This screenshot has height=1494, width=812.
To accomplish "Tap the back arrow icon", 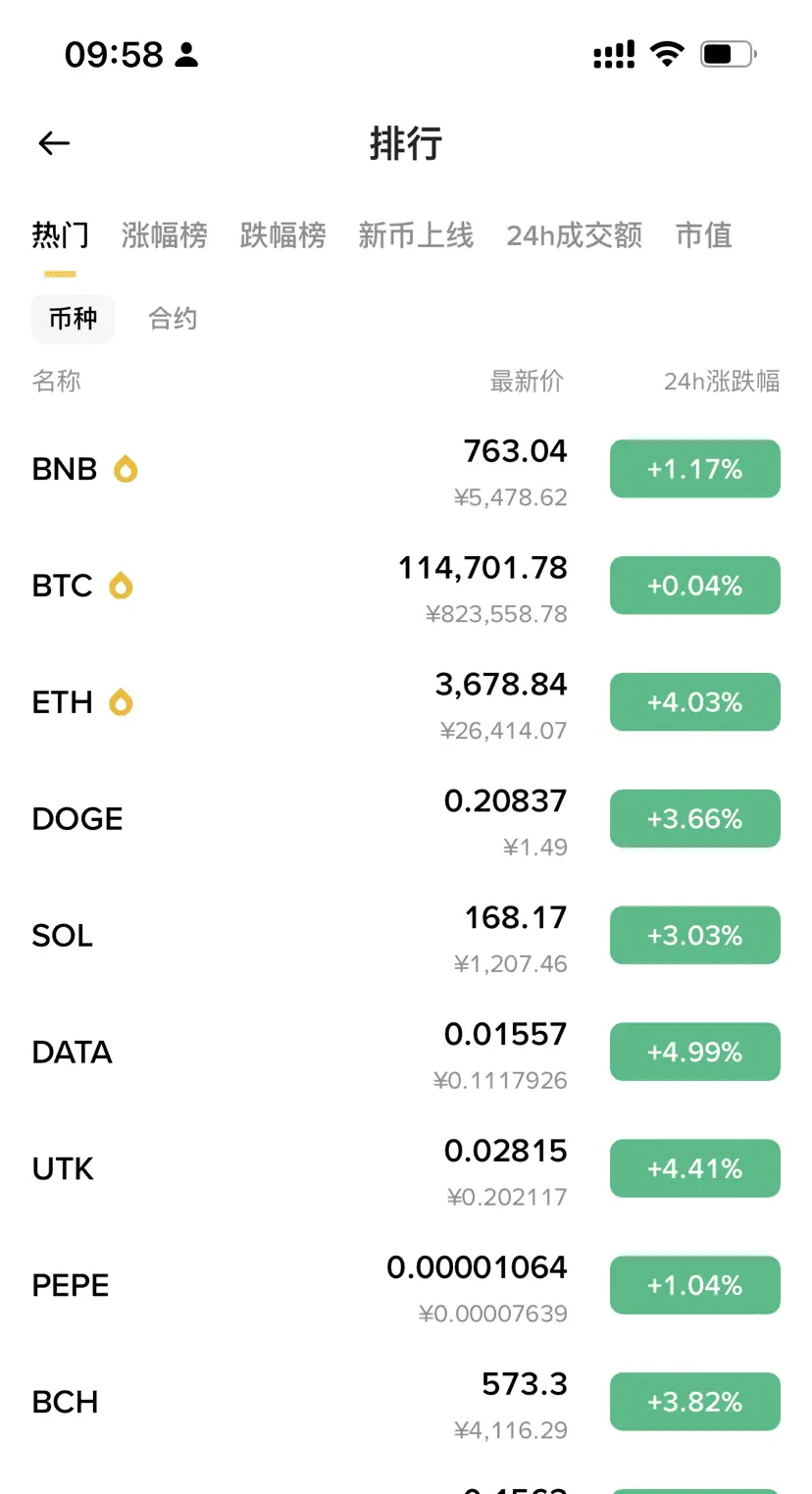I will click(54, 143).
